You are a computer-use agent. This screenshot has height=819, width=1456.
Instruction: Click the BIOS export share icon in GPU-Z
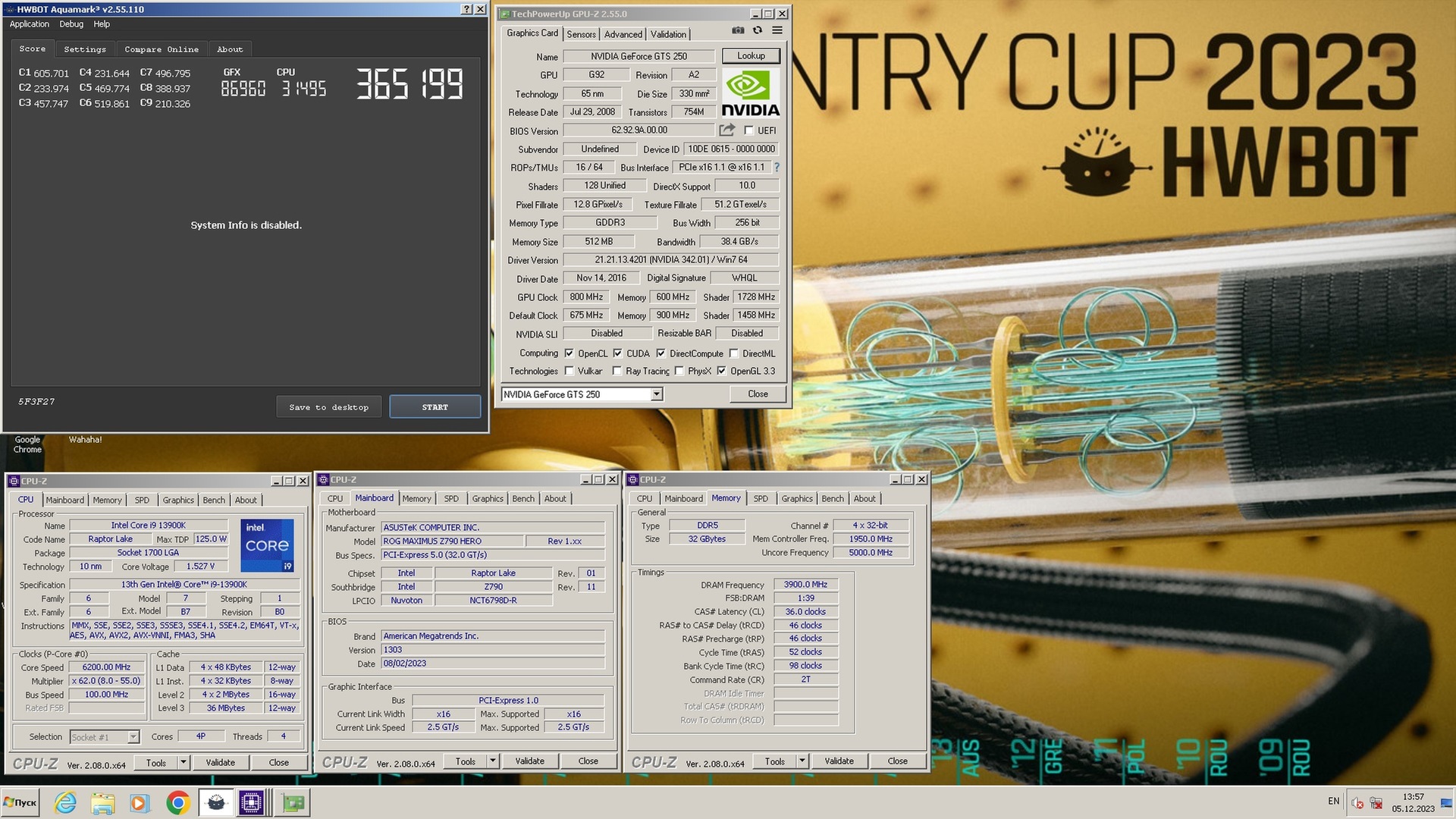[727, 130]
